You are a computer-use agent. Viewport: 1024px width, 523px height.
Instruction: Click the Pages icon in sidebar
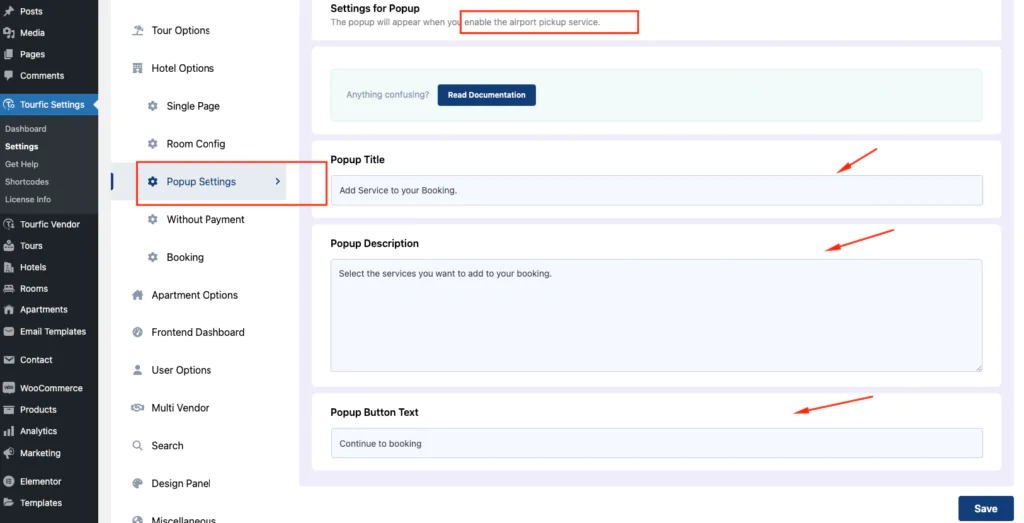tap(8, 54)
